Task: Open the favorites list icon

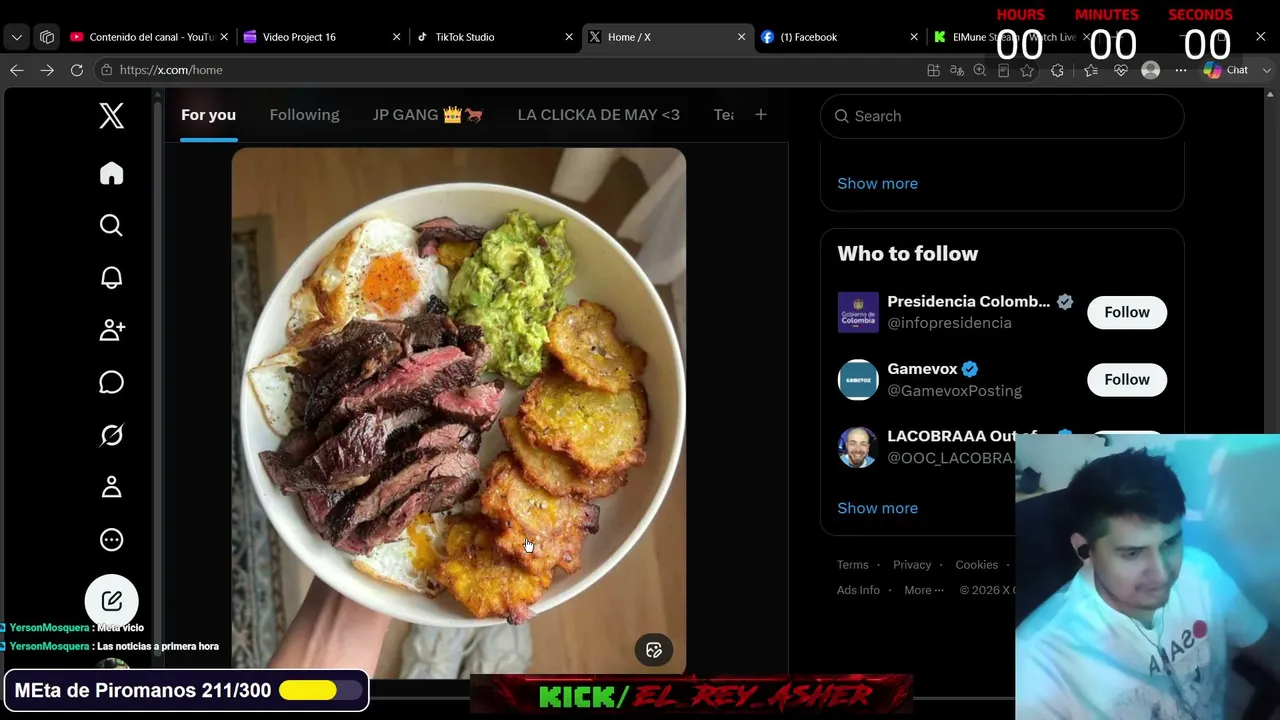Action: click(x=1091, y=70)
